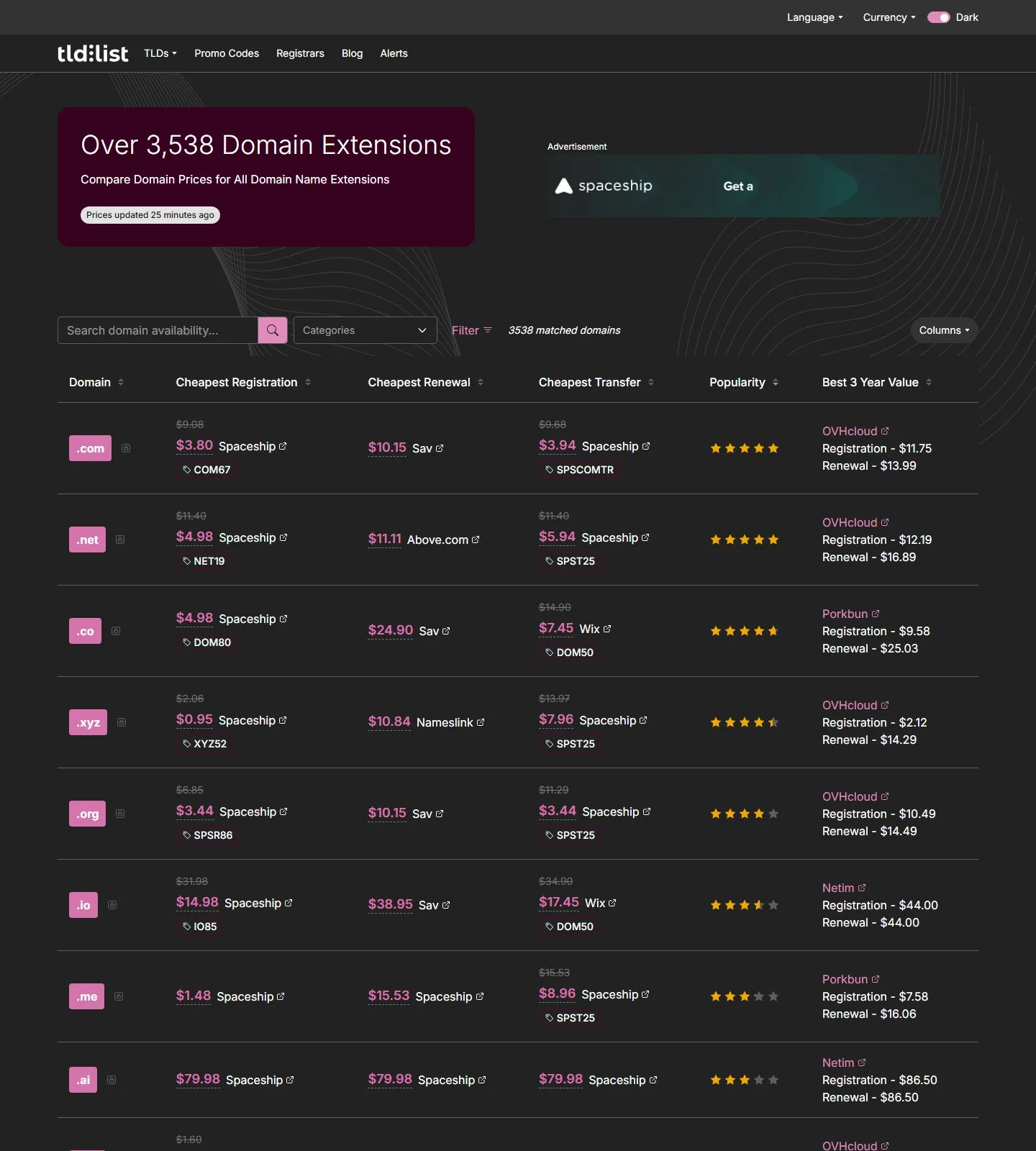This screenshot has width=1036, height=1151.
Task: Click the lock icon beside .me badge
Action: 119,996
